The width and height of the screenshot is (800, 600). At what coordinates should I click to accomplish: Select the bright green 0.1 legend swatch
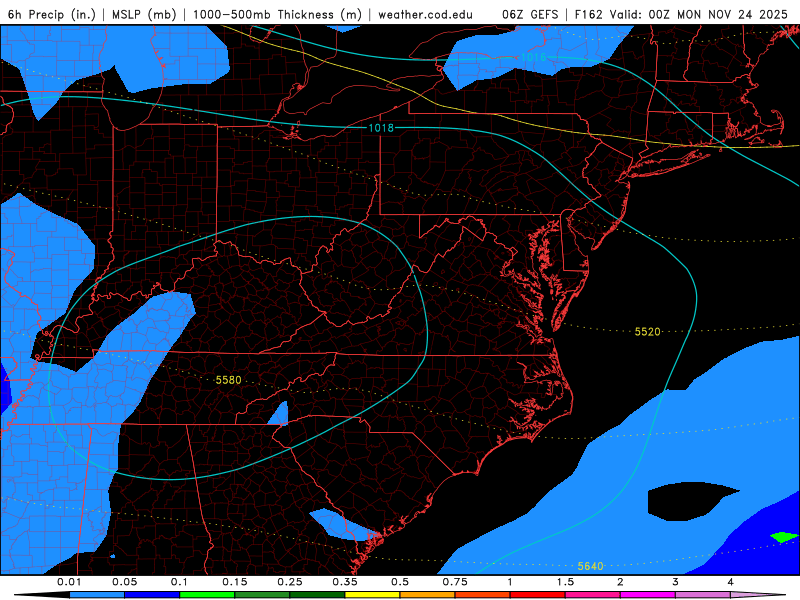coord(207,595)
